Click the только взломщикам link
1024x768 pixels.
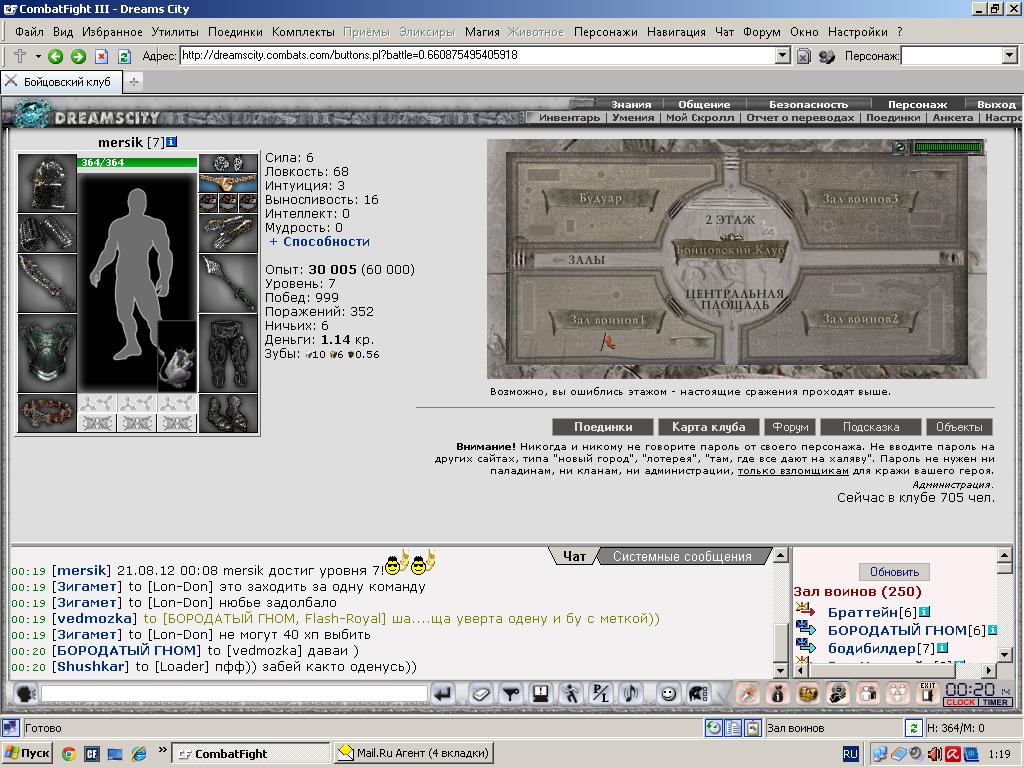[x=793, y=471]
